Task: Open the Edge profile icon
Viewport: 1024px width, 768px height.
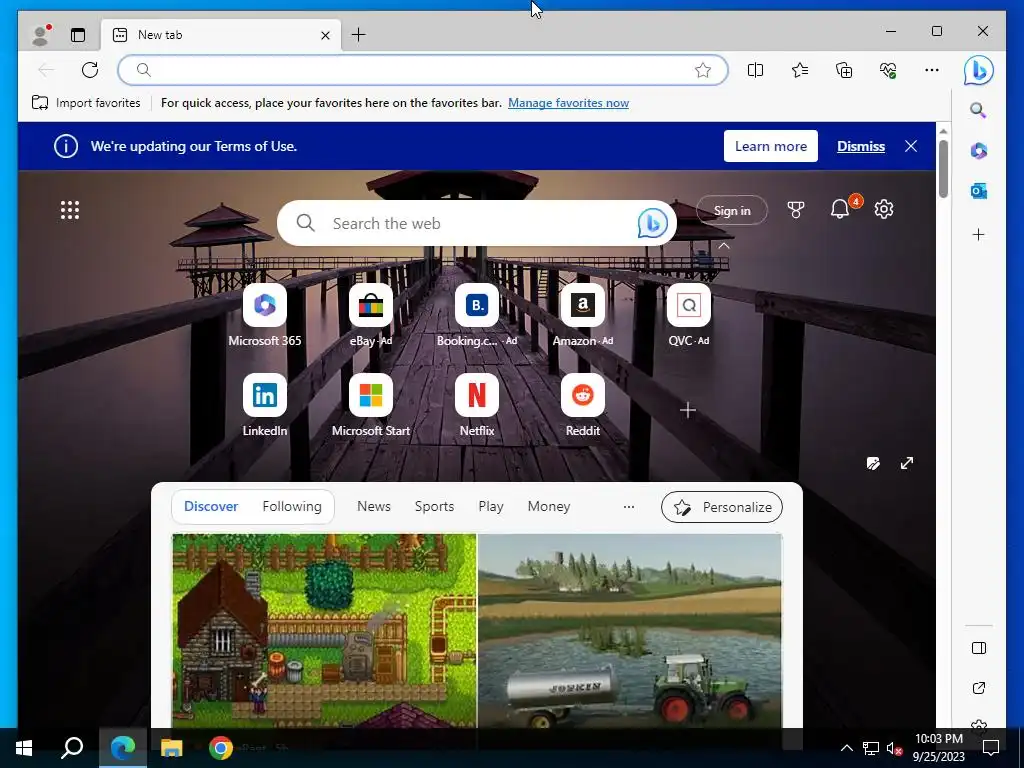Action: (41, 35)
